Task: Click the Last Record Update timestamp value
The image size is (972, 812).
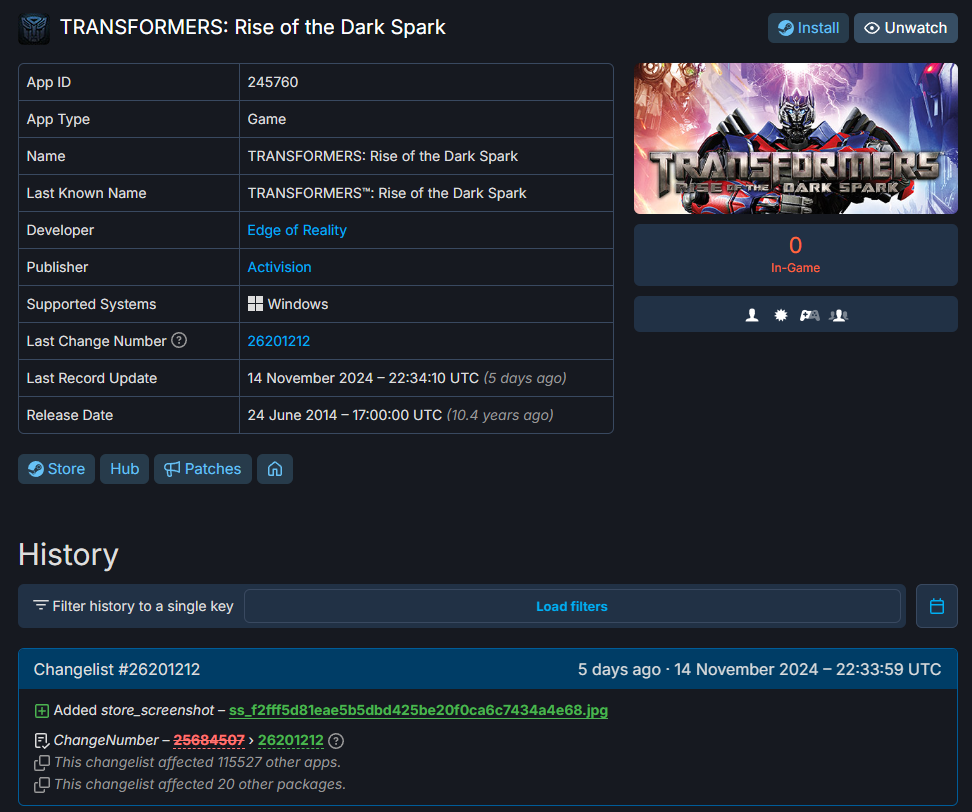Action: point(363,378)
